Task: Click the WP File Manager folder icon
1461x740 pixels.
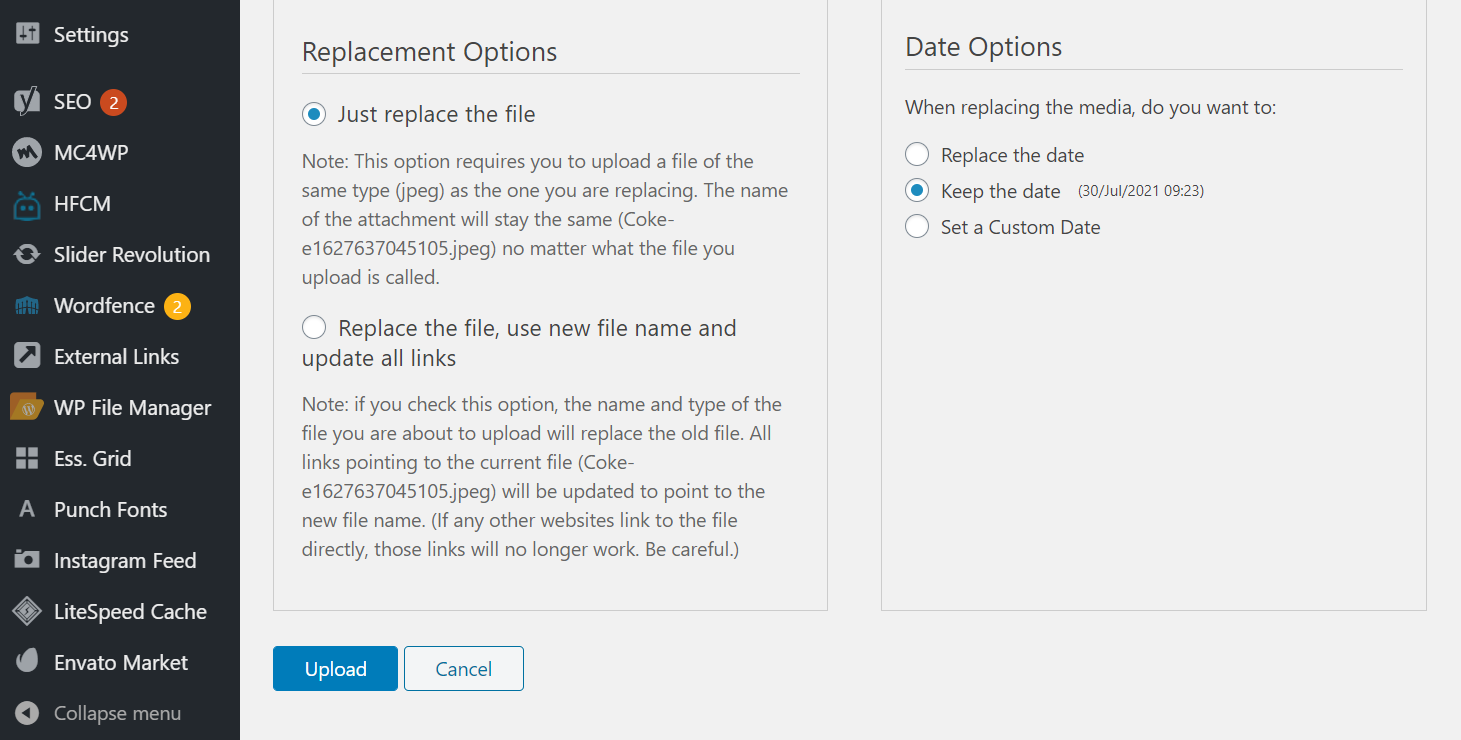Action: click(x=27, y=407)
